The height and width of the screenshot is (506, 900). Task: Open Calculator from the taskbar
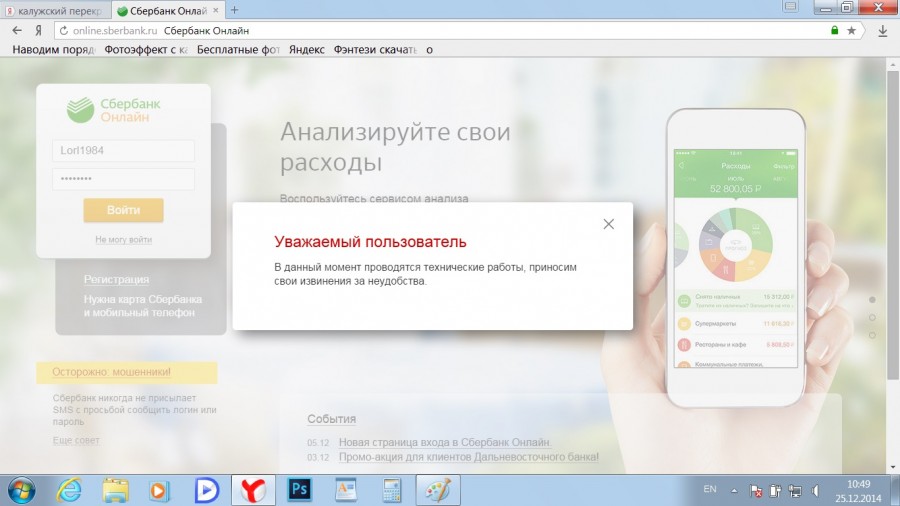pyautogui.click(x=391, y=489)
